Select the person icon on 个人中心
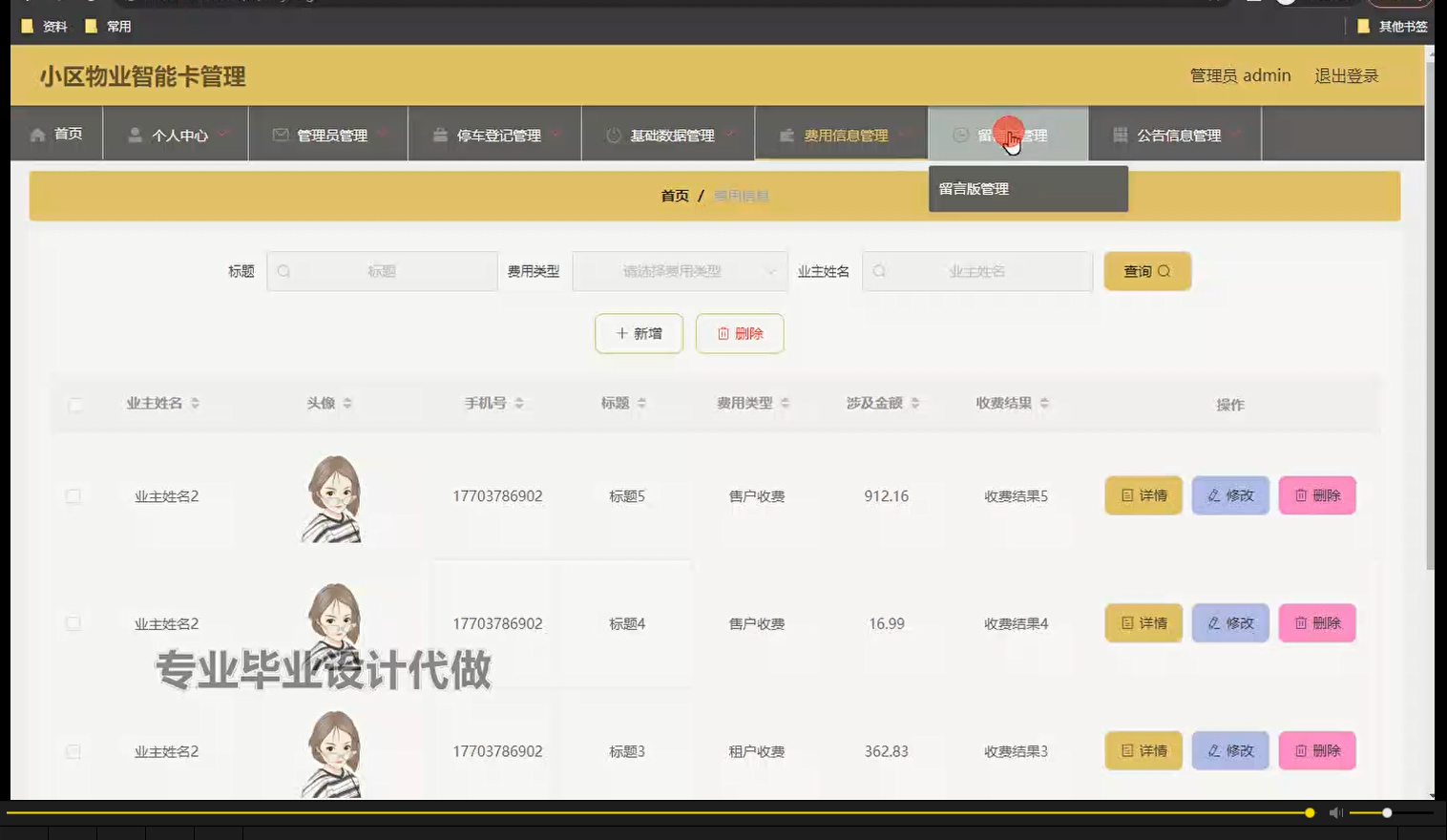This screenshot has width=1447, height=840. pyautogui.click(x=135, y=135)
